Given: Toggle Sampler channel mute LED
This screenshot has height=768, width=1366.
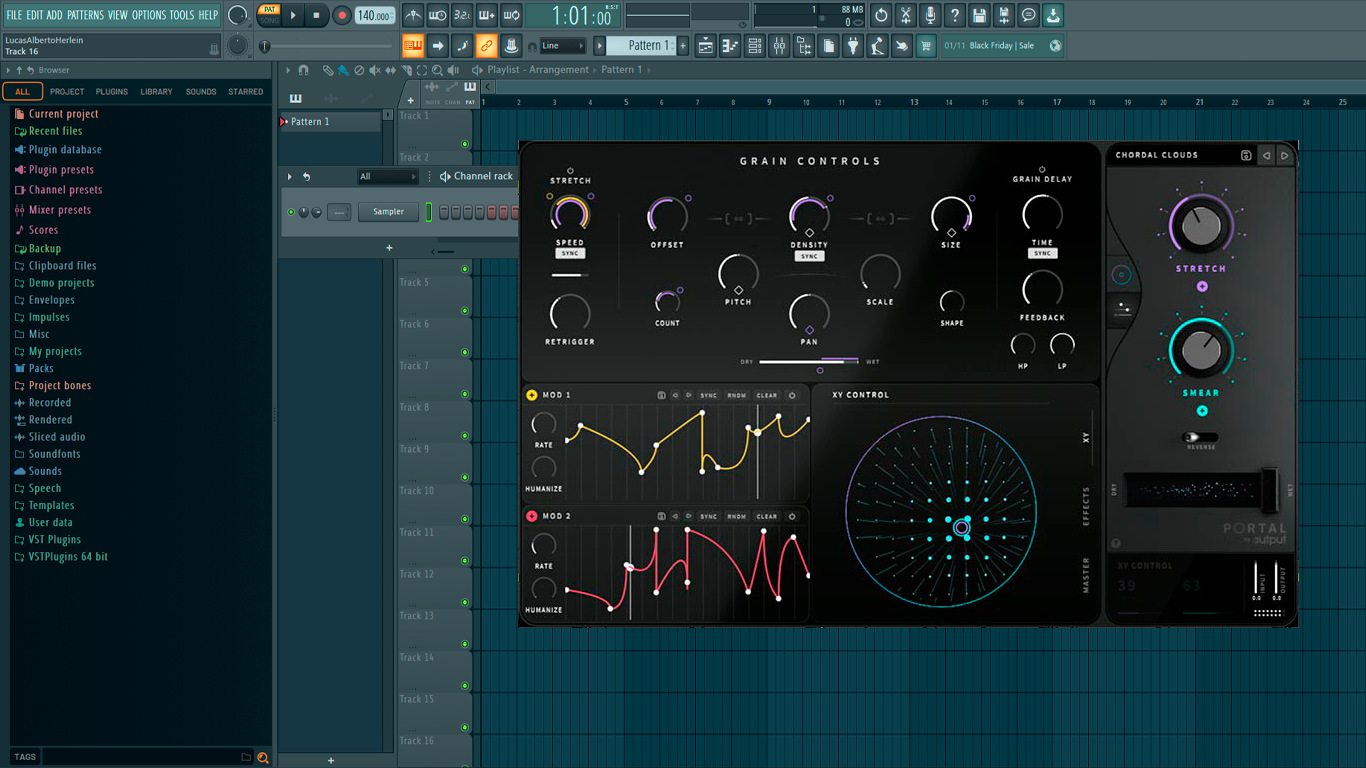Looking at the screenshot, I should 291,212.
